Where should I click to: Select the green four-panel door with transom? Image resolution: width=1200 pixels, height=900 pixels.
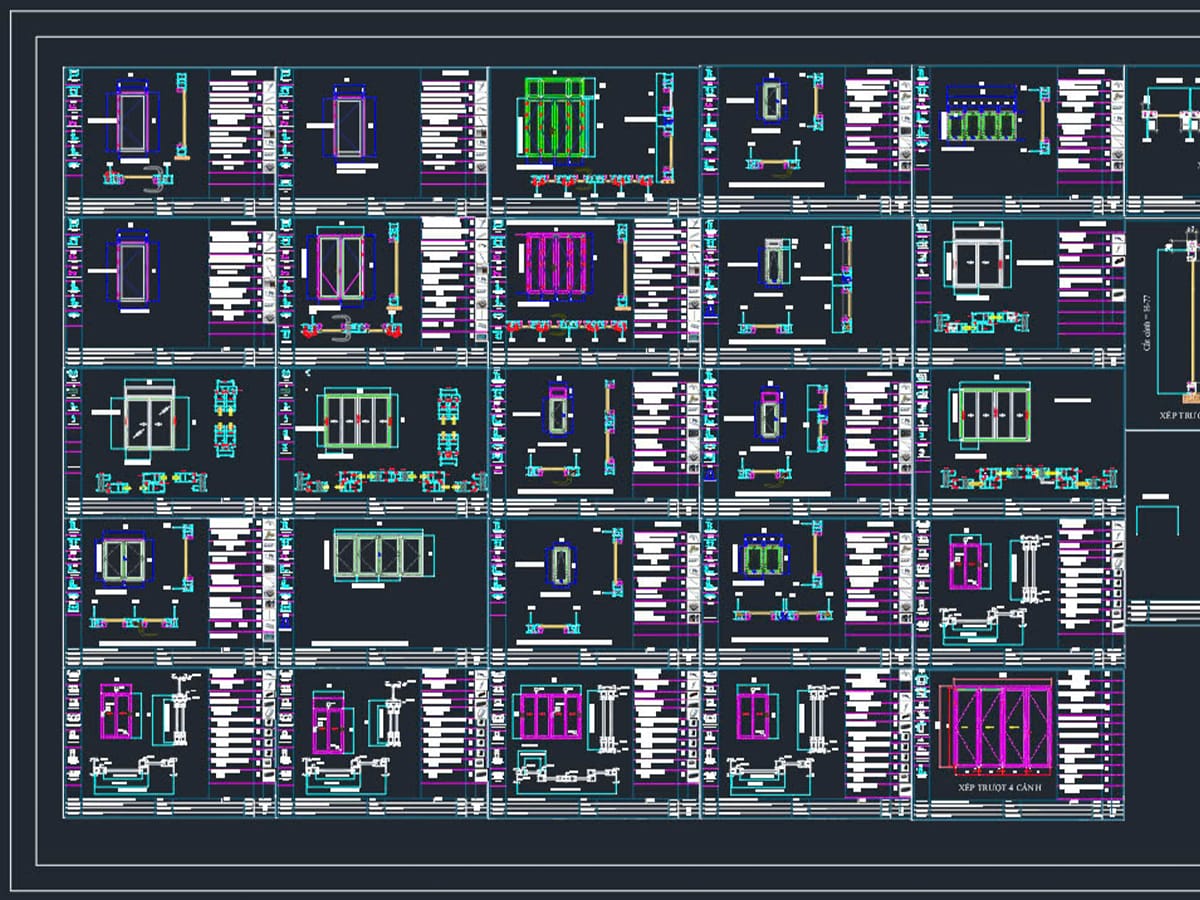point(555,117)
